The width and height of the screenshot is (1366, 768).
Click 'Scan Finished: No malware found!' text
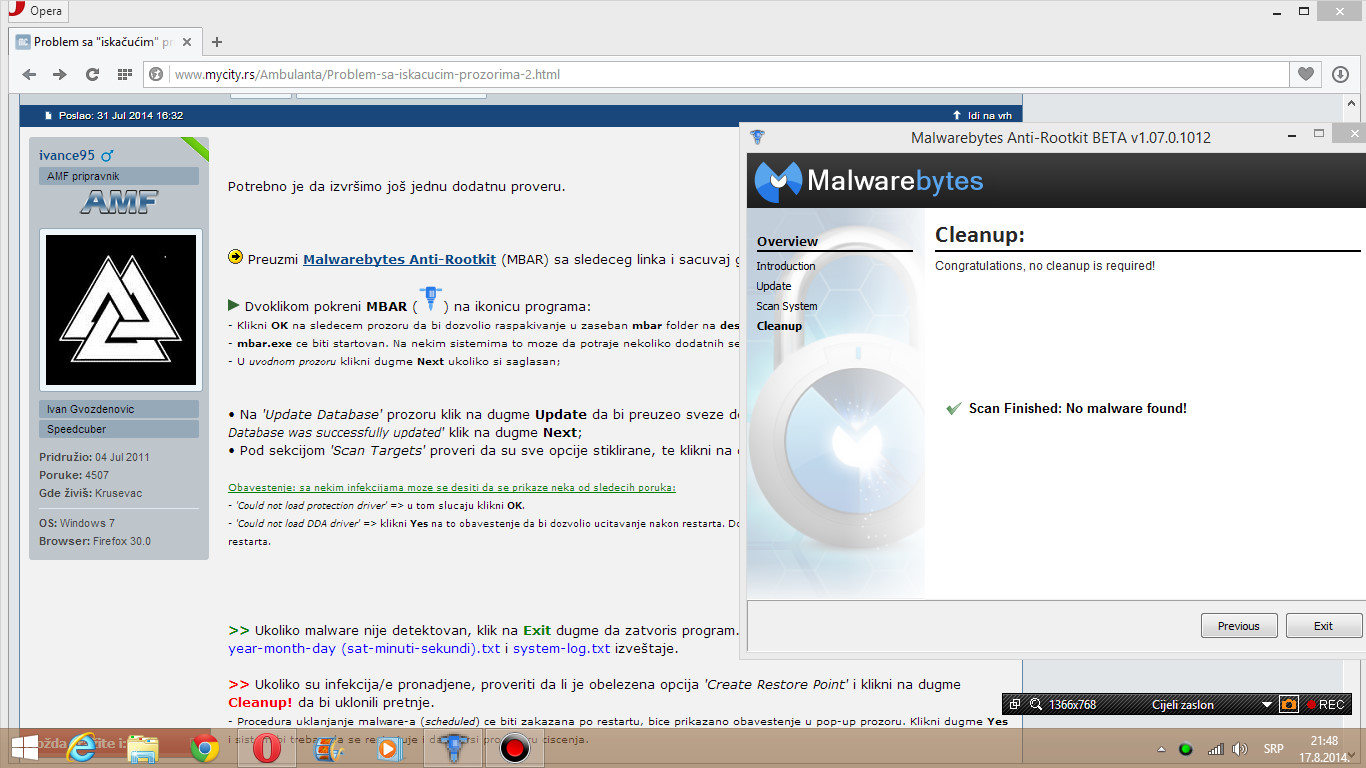1078,408
